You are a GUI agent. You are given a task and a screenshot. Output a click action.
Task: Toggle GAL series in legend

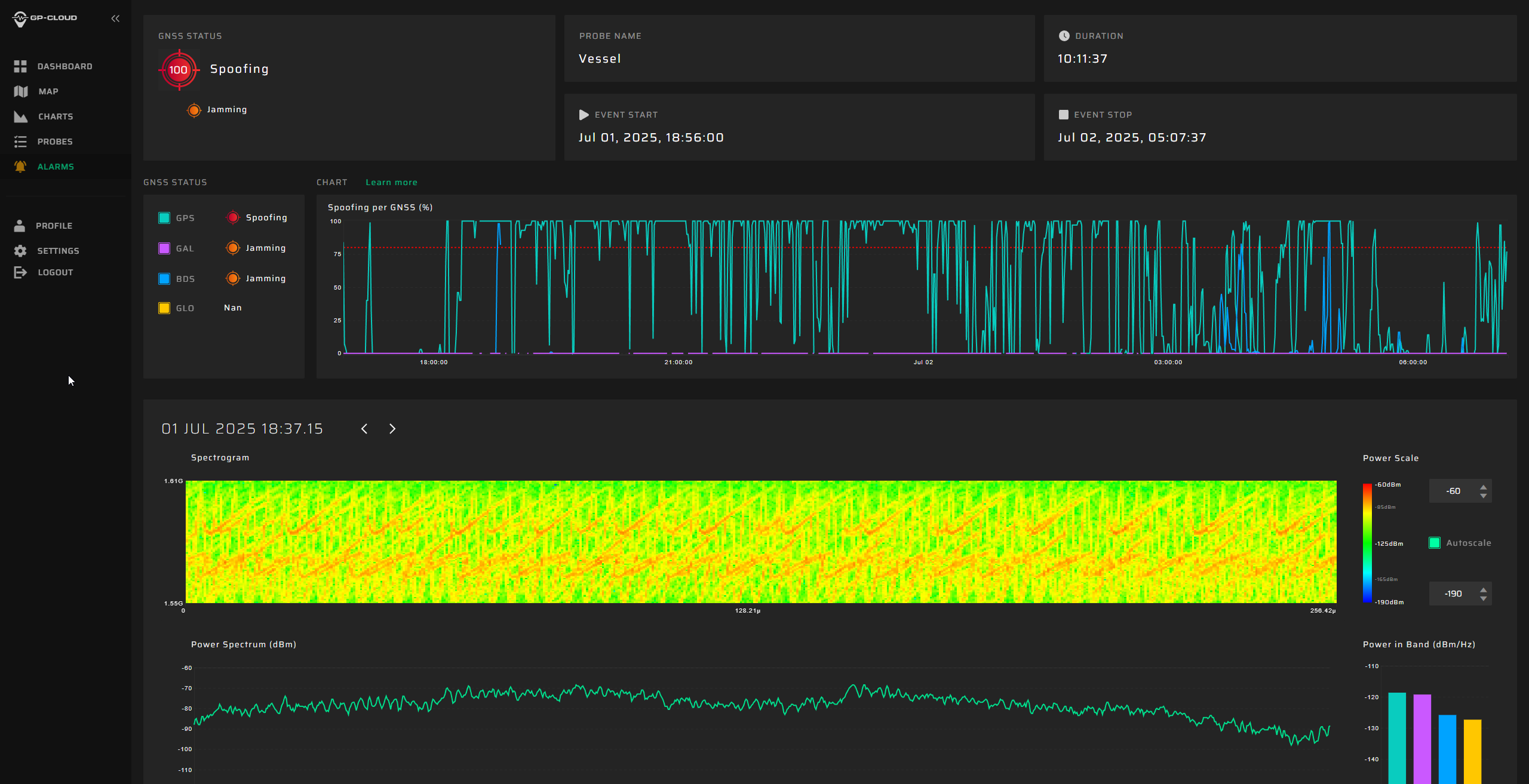click(164, 248)
